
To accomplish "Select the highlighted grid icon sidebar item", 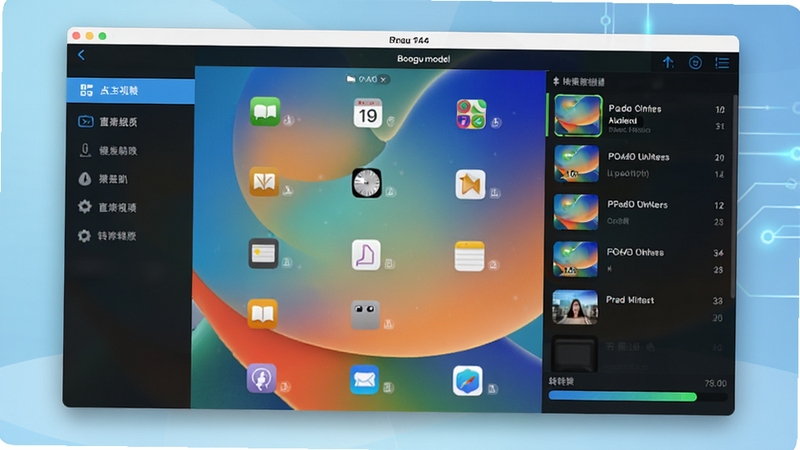I will [x=131, y=91].
